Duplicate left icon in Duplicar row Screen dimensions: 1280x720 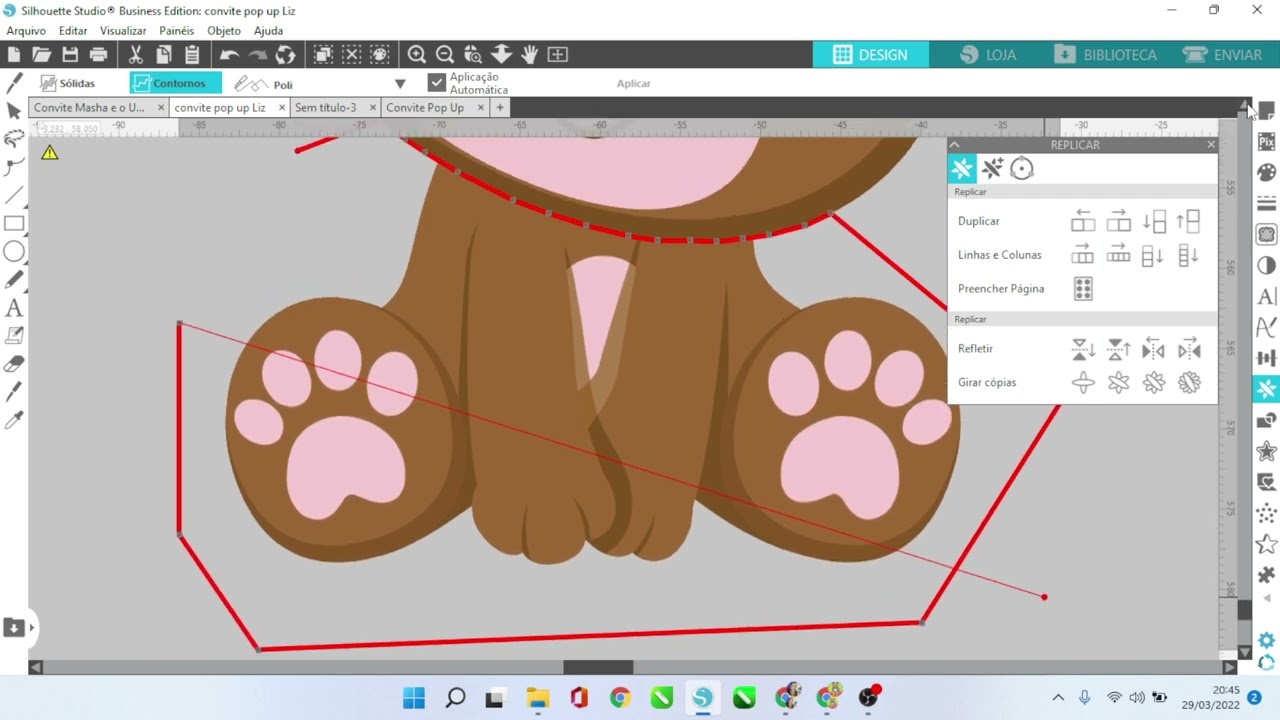pos(1083,221)
